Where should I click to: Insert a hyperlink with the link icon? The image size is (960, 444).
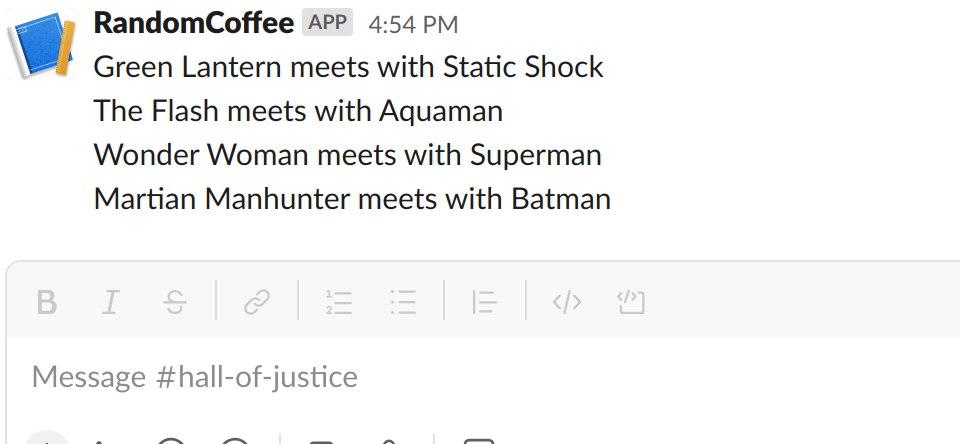click(257, 302)
